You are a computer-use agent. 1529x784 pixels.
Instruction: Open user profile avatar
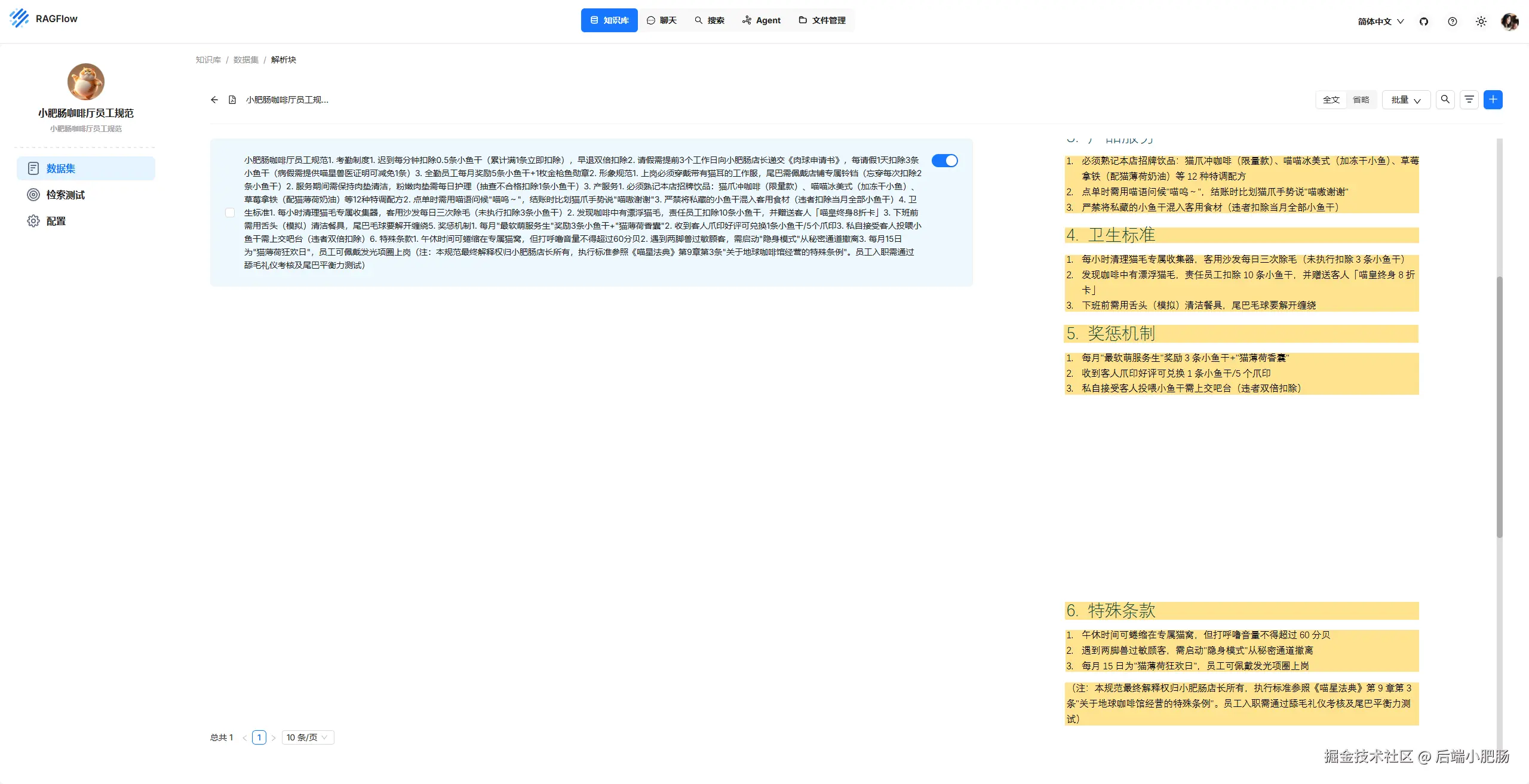(x=1509, y=21)
